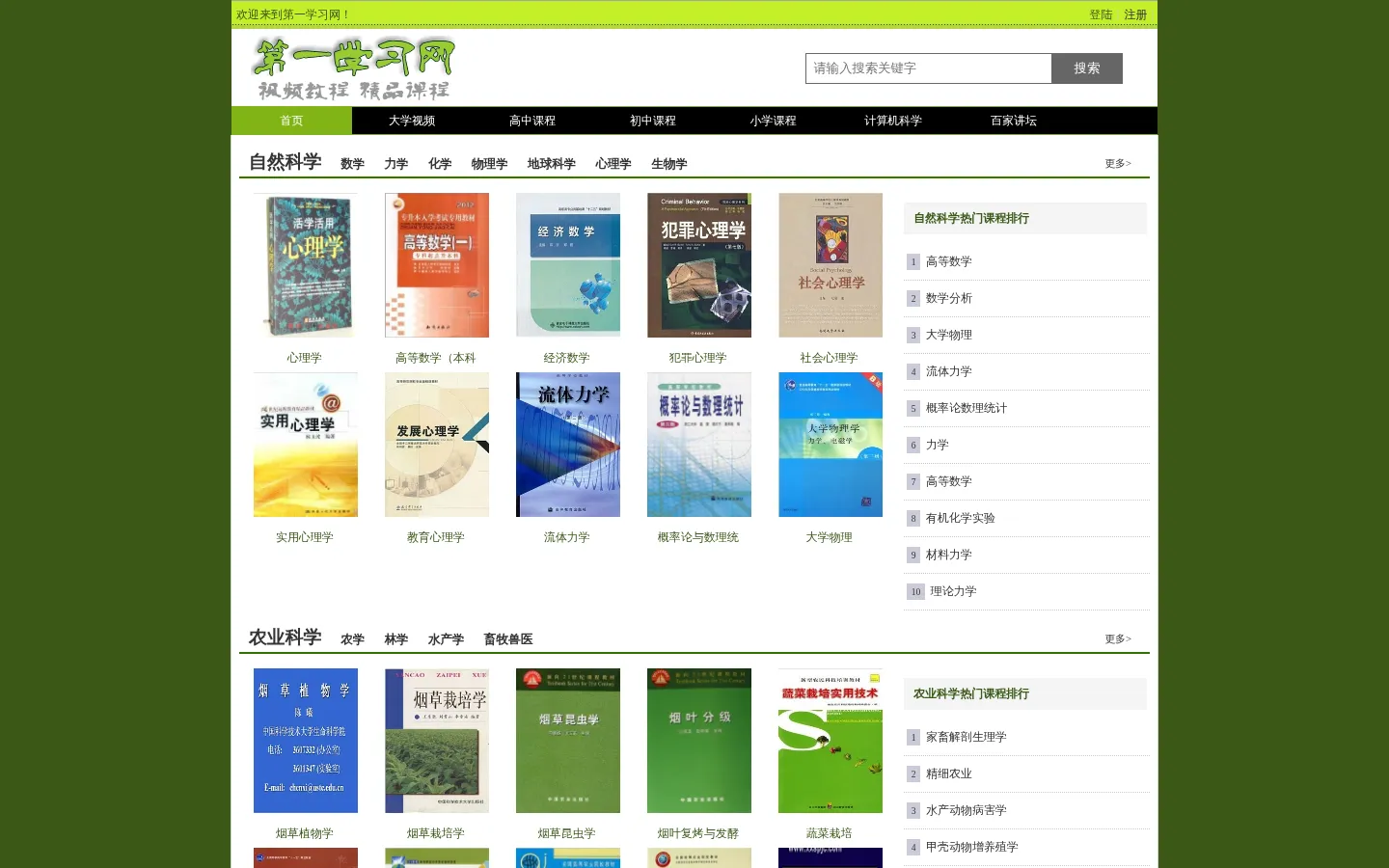Open 更多> in the 自然科学 section

click(1118, 164)
